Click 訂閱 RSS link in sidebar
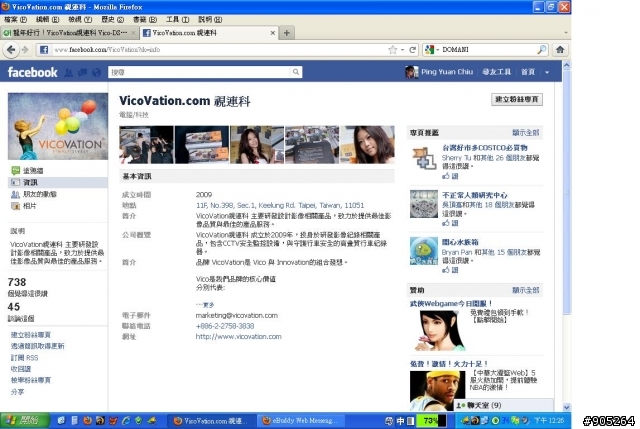Screen dimensions: 640x429 click(24, 358)
